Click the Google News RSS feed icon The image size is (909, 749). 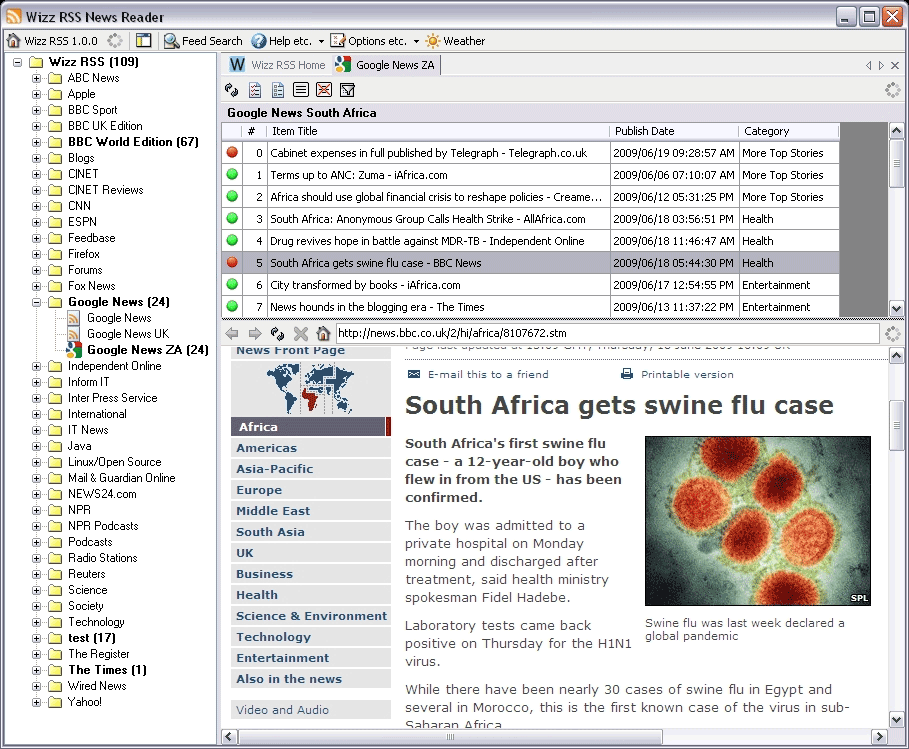point(74,318)
